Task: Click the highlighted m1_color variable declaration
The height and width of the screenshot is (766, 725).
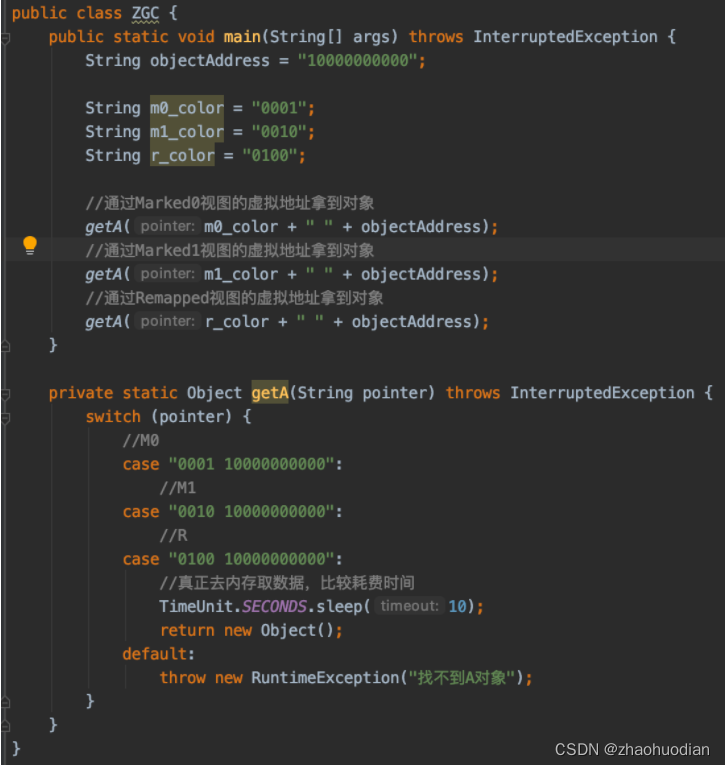Action: 187,131
